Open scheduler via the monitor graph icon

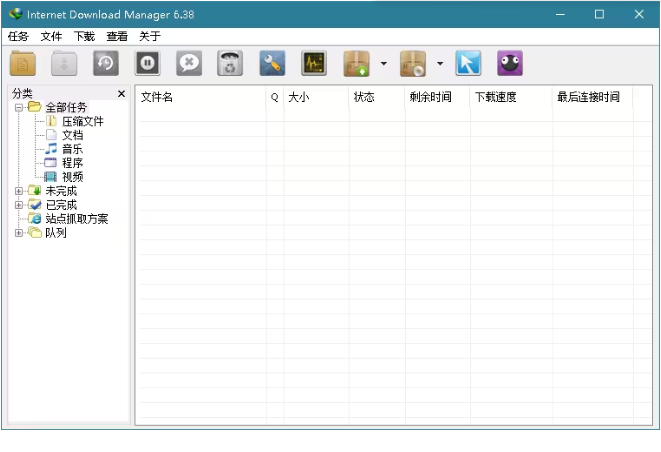(314, 63)
